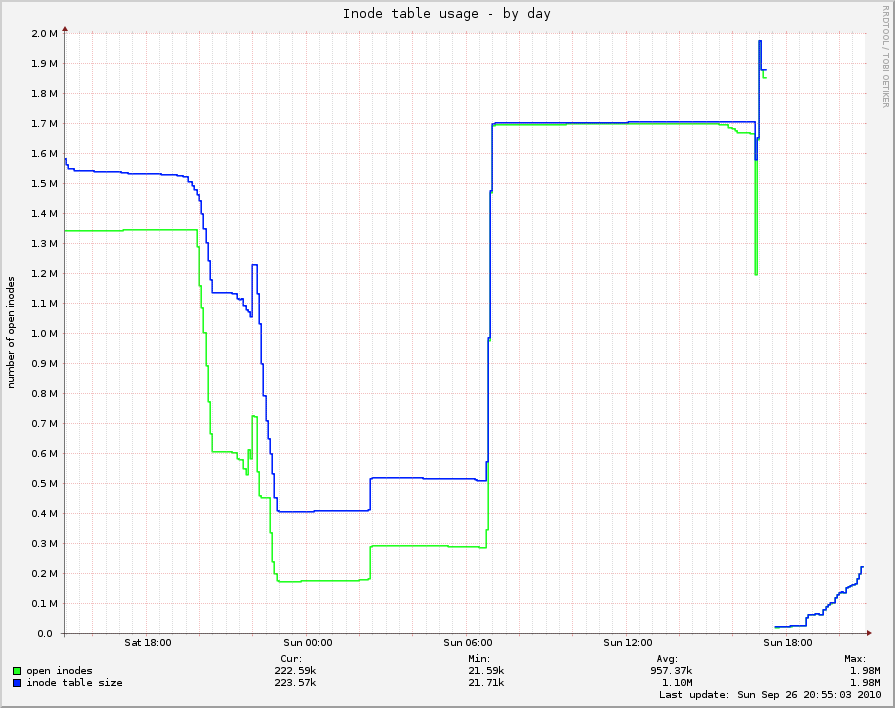
Task: Click the '1.0 M' y-axis label
Action: point(45,333)
